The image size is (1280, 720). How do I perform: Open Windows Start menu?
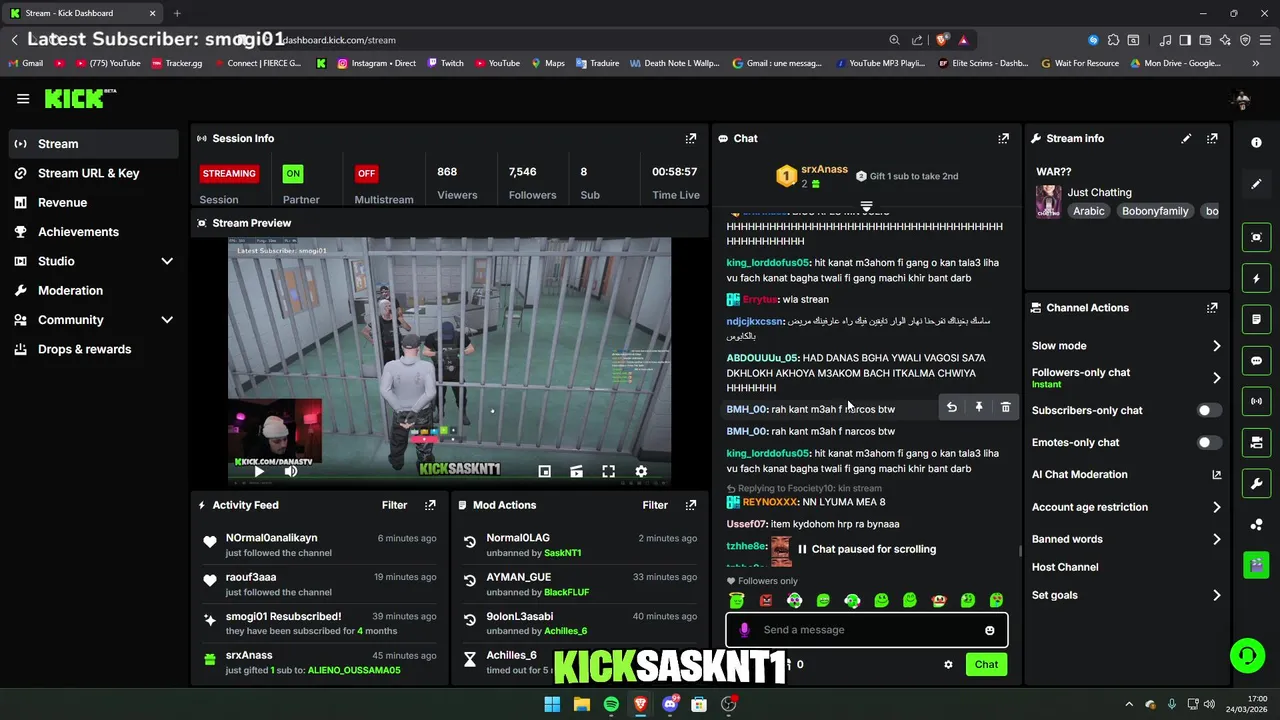[x=552, y=704]
